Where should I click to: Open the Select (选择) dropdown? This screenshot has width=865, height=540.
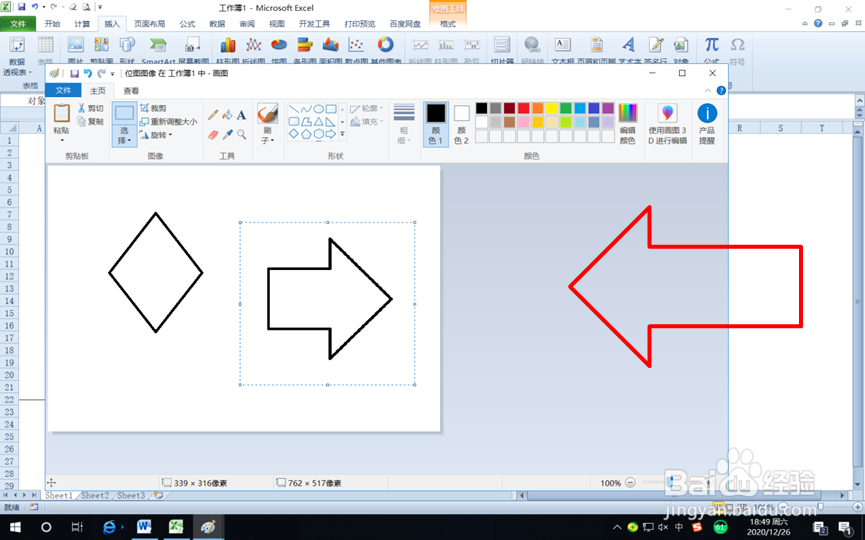pos(125,136)
